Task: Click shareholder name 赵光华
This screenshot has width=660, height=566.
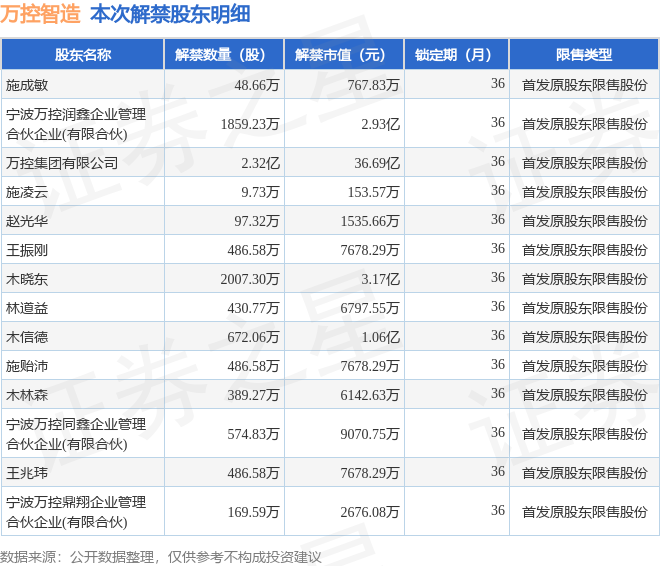Action: (x=27, y=221)
